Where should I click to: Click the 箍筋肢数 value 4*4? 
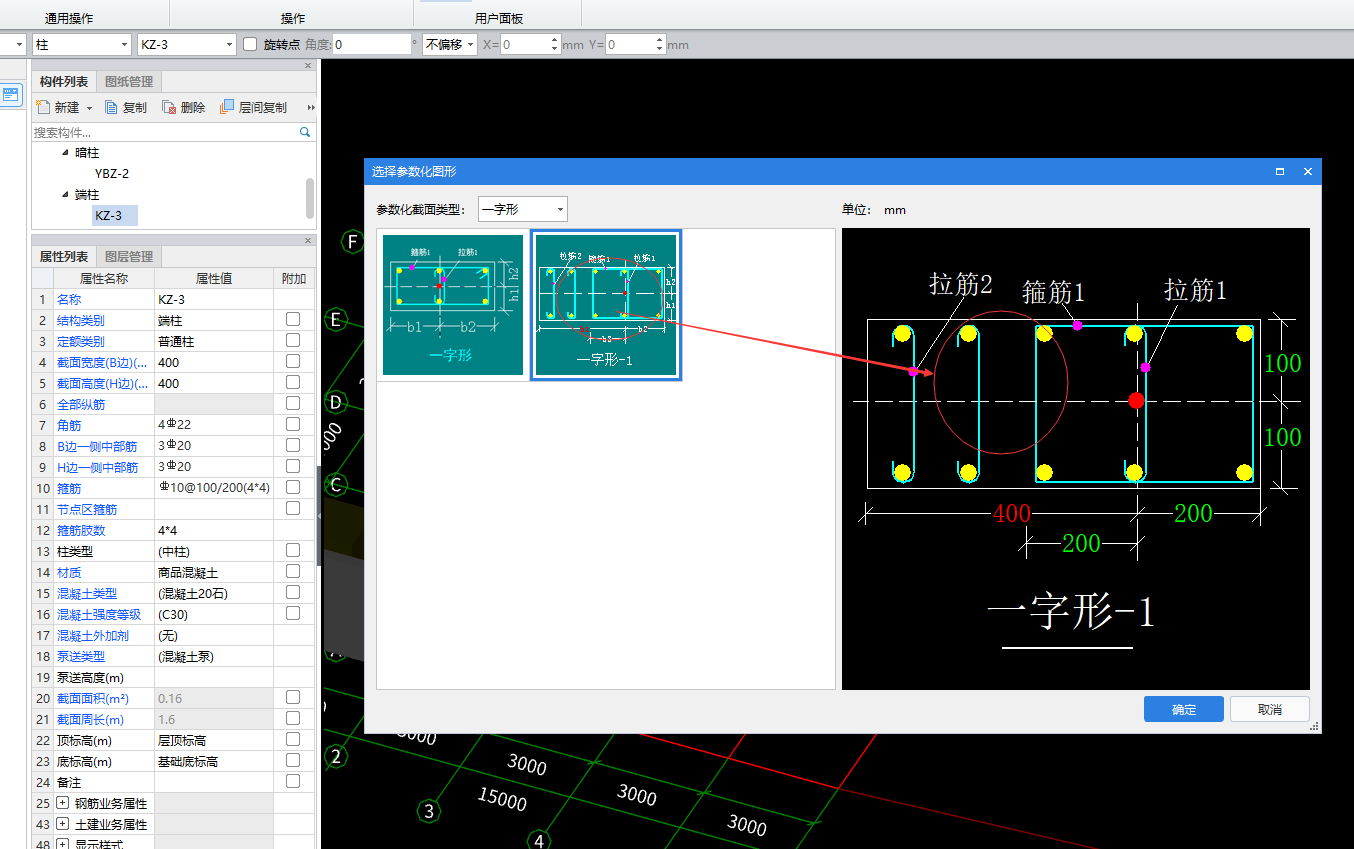(214, 530)
